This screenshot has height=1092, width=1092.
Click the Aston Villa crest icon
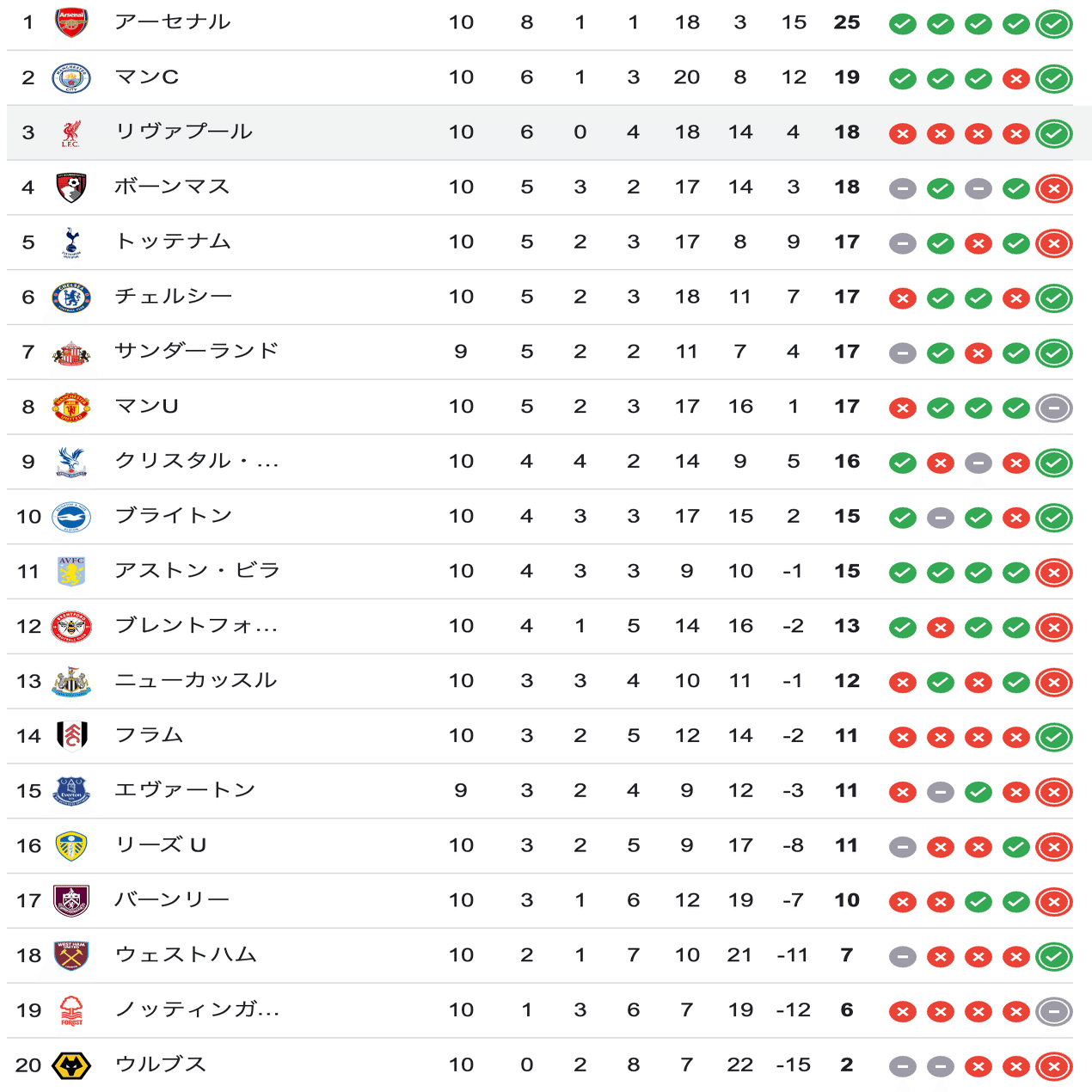(71, 572)
